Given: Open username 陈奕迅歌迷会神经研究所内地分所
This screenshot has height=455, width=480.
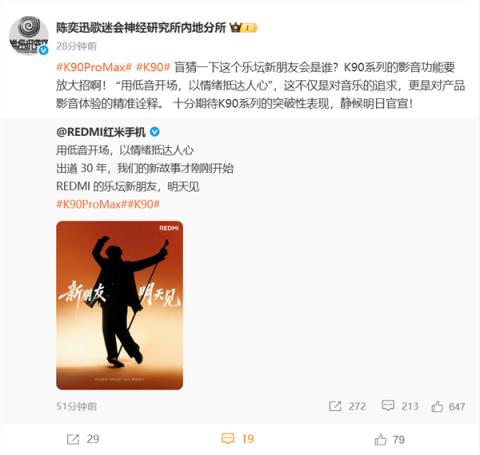Looking at the screenshot, I should 141,28.
